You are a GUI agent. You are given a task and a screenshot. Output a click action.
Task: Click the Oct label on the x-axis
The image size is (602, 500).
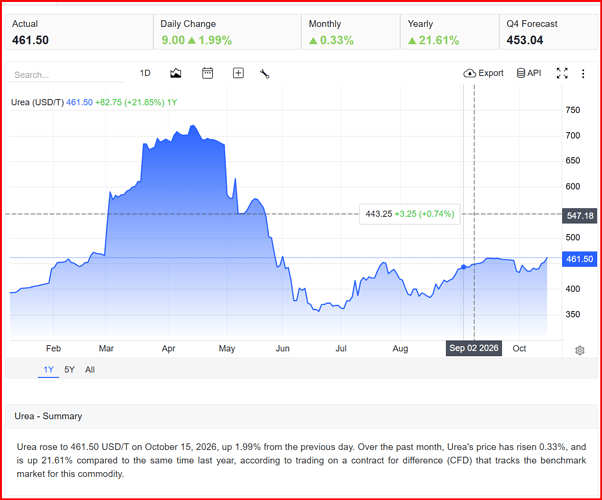coord(519,348)
